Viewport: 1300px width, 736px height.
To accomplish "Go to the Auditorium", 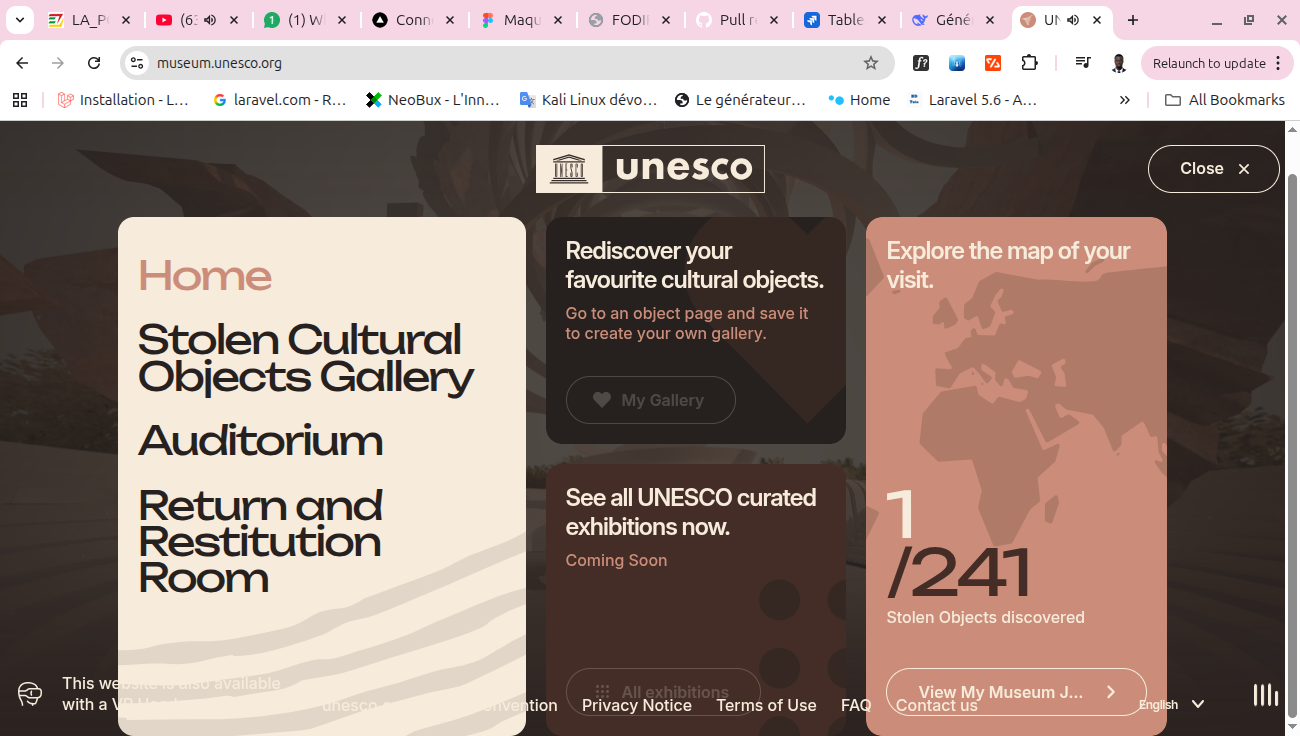I will pos(260,441).
